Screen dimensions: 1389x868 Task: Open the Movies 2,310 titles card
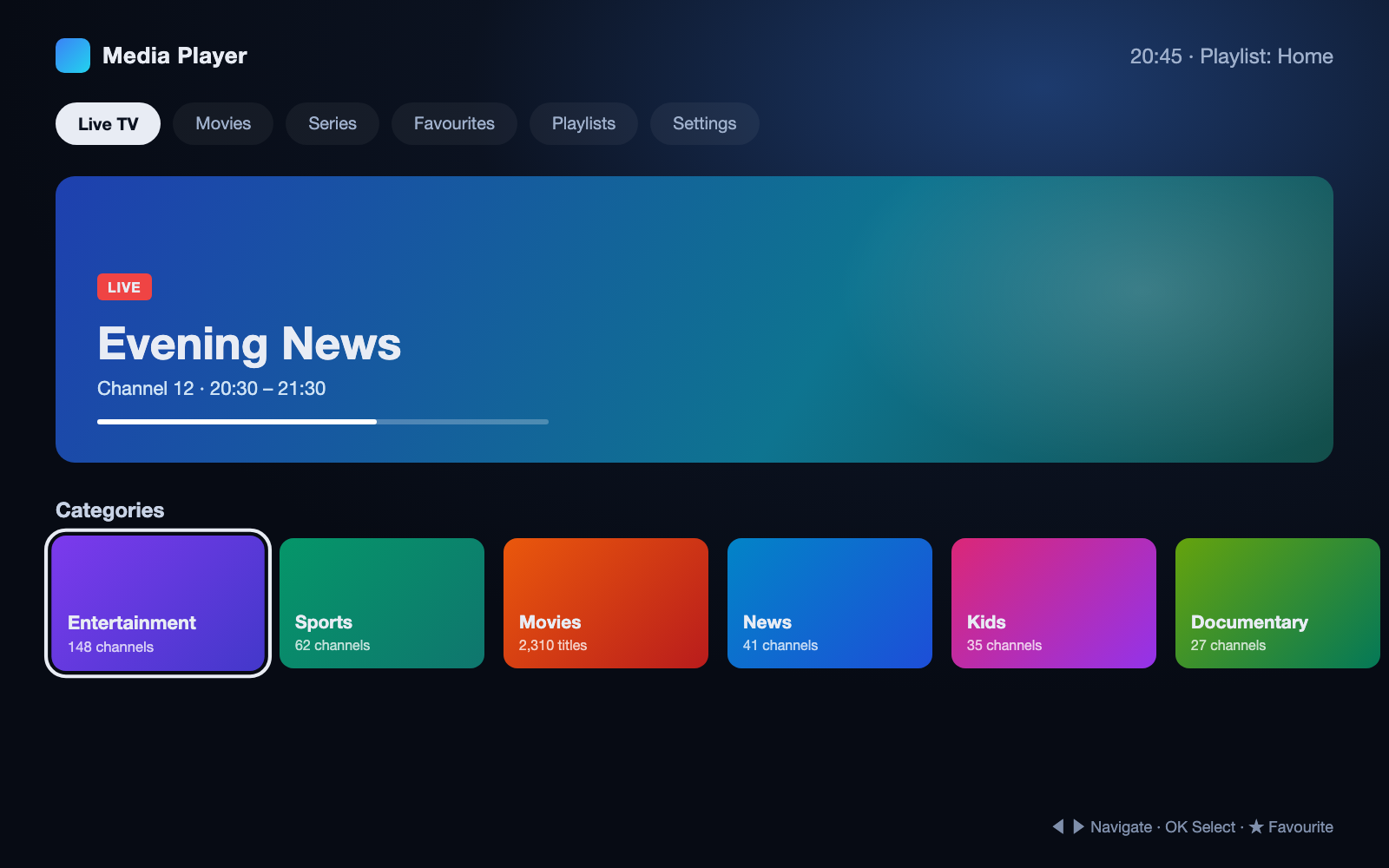tap(606, 603)
